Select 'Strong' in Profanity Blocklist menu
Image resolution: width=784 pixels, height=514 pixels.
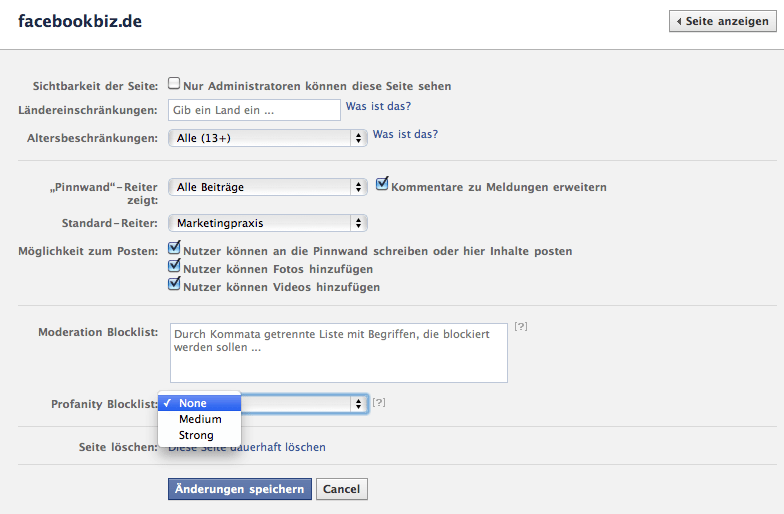[x=200, y=435]
